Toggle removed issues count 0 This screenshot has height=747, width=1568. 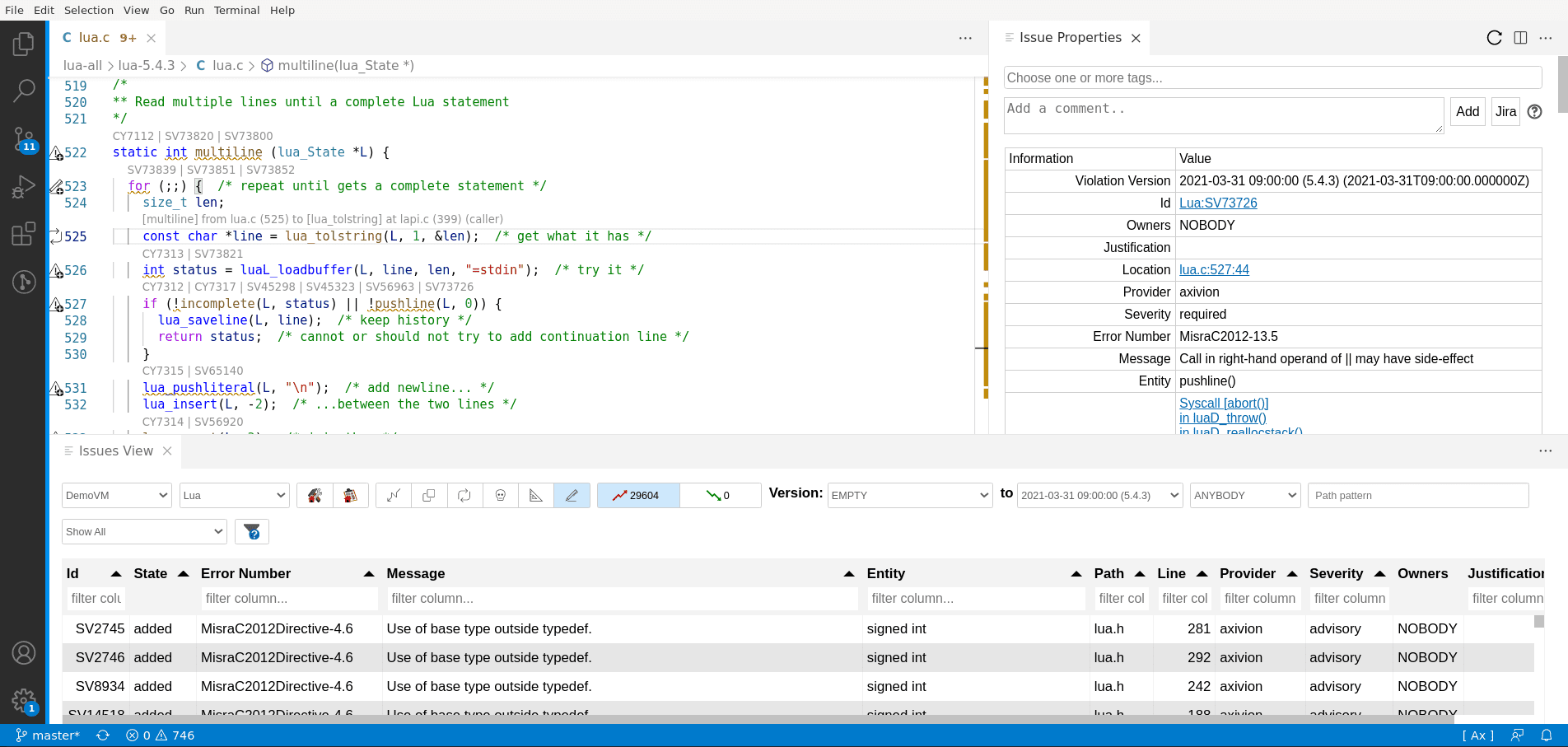[720, 495]
